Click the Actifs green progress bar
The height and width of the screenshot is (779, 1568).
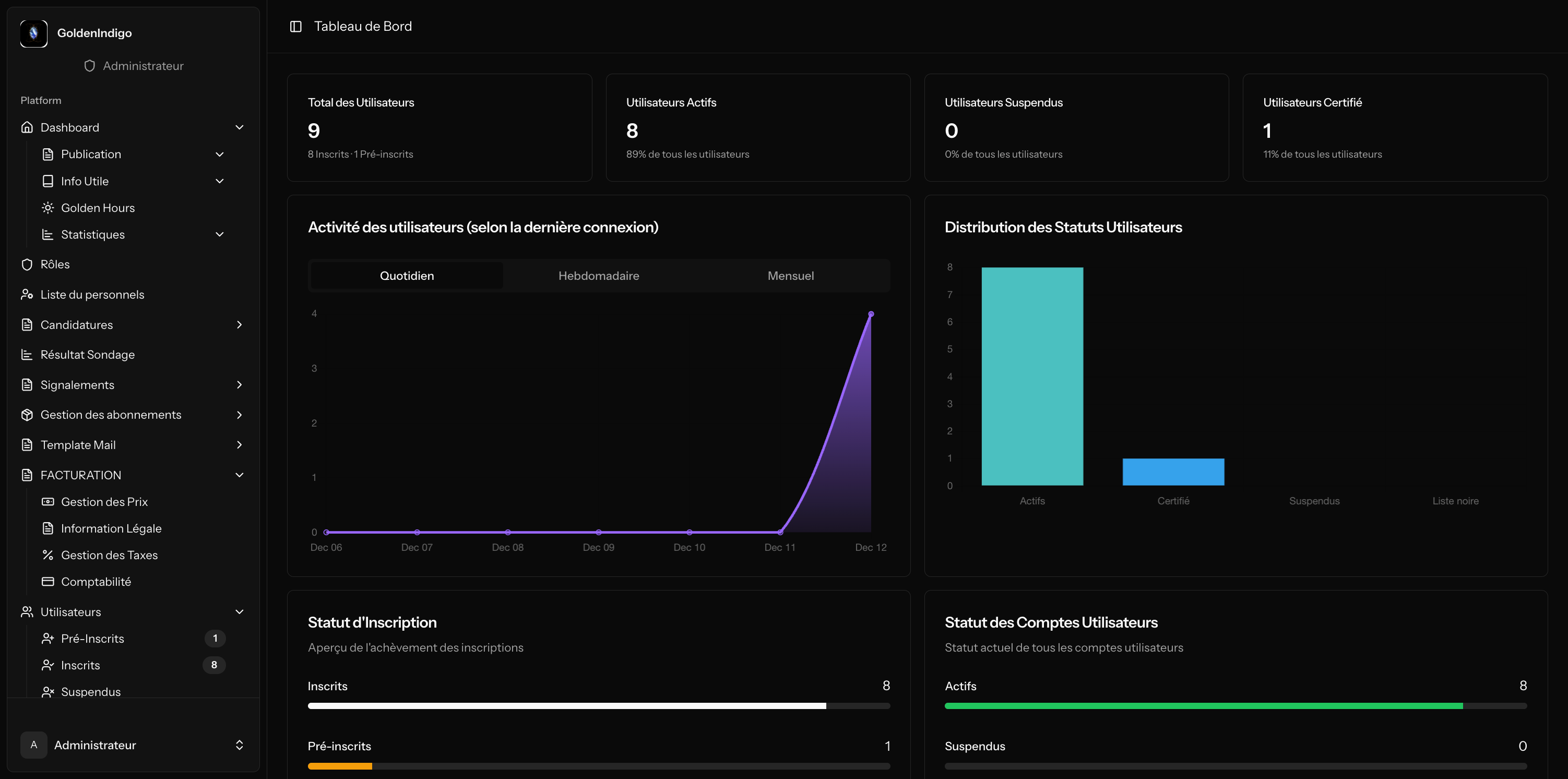(1236, 706)
